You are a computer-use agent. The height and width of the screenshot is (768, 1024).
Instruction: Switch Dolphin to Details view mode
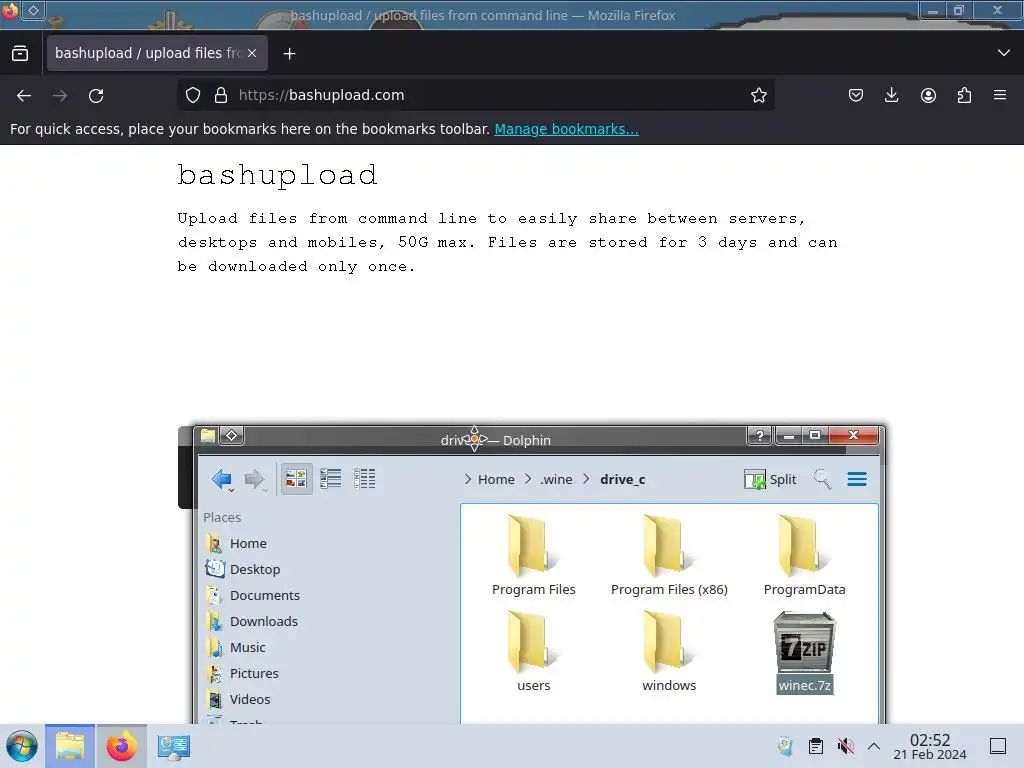click(x=364, y=479)
